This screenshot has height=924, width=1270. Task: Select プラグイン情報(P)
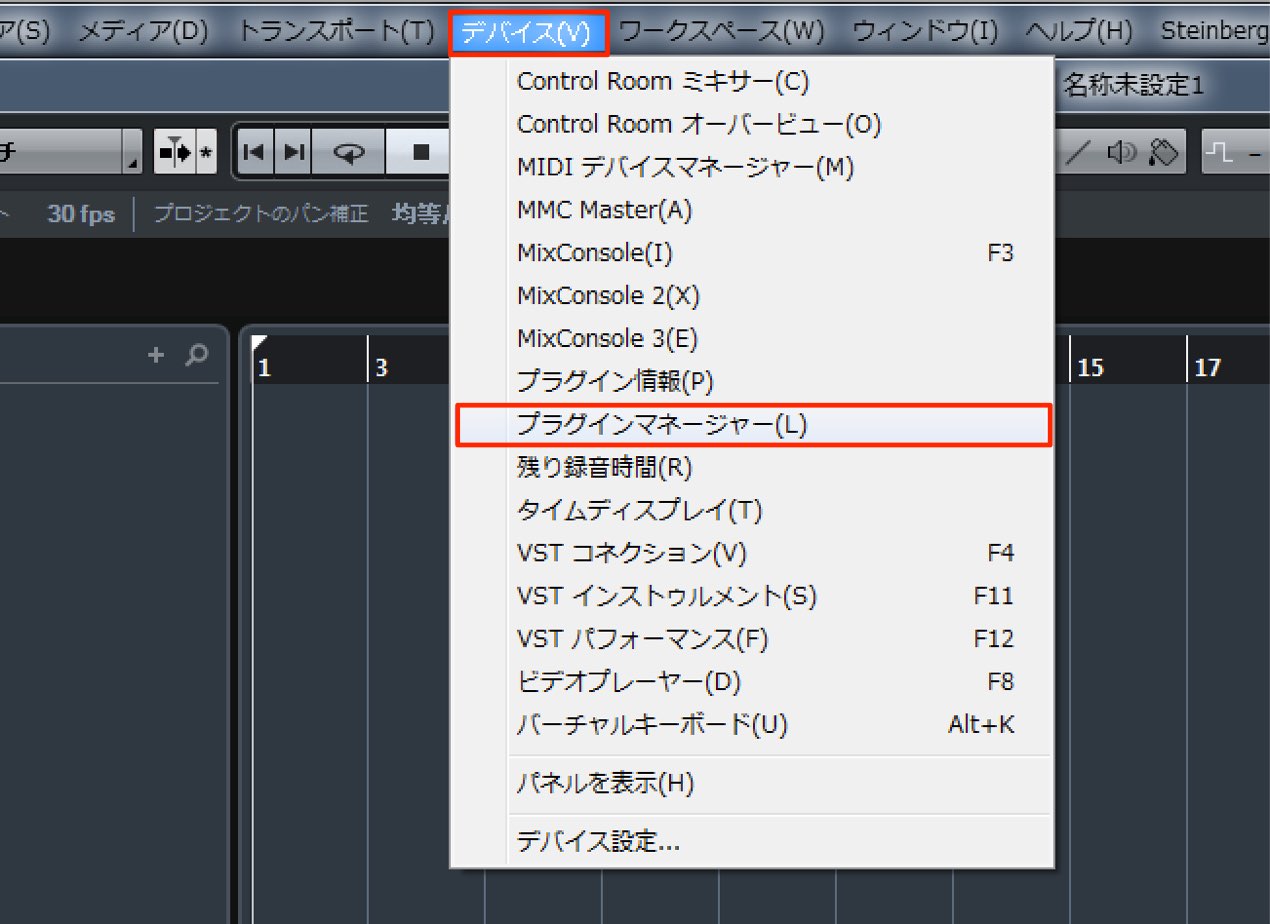point(752,382)
